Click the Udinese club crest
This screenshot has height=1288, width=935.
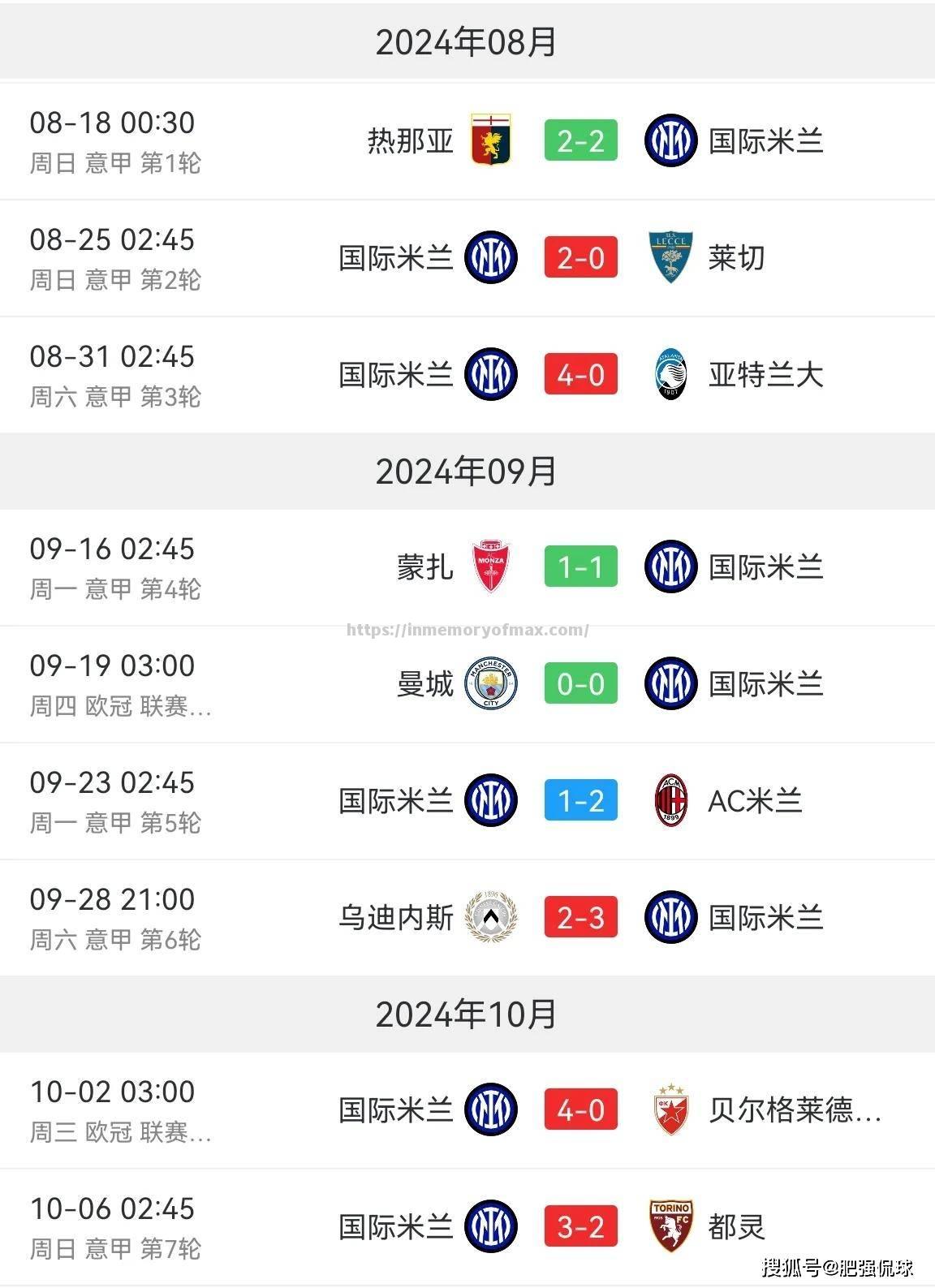click(491, 918)
